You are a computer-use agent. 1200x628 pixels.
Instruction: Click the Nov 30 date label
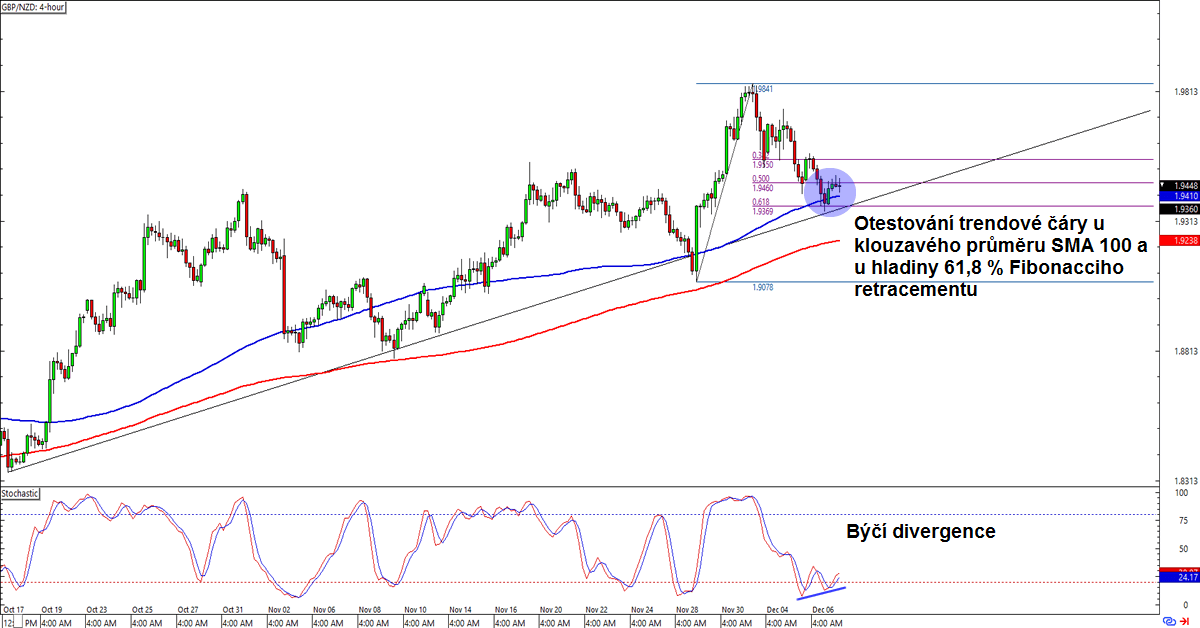pos(733,609)
